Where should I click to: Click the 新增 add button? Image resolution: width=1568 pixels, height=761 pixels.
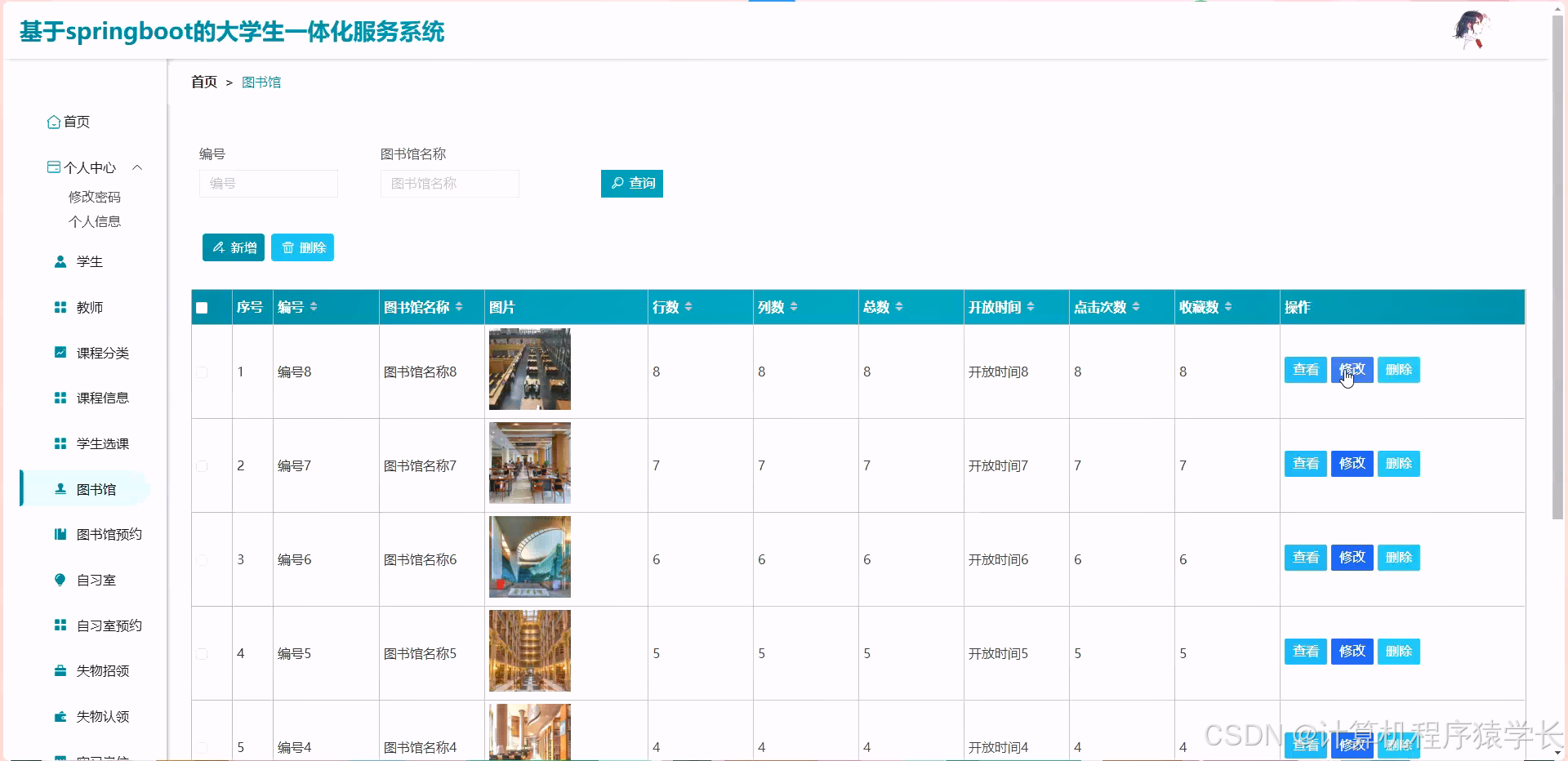pos(234,247)
